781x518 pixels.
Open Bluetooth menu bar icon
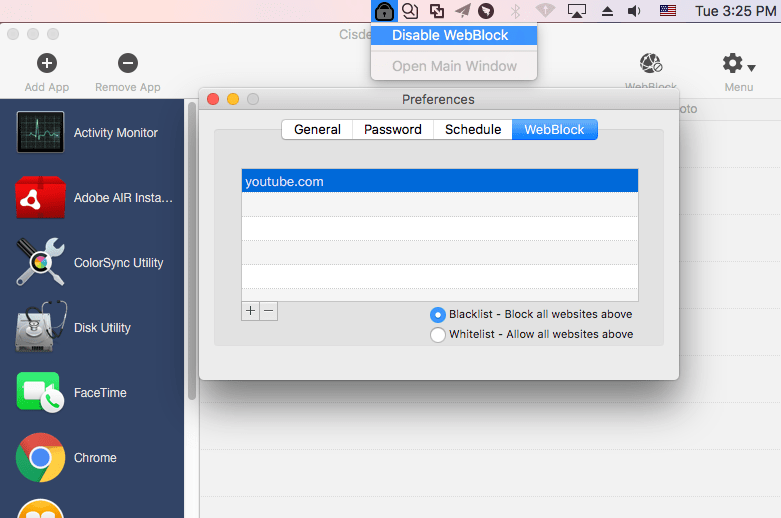pos(516,11)
